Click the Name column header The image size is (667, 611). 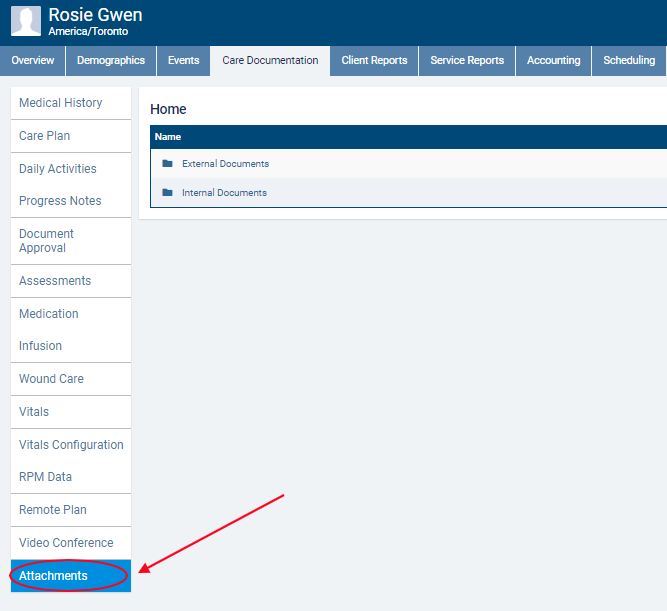168,137
